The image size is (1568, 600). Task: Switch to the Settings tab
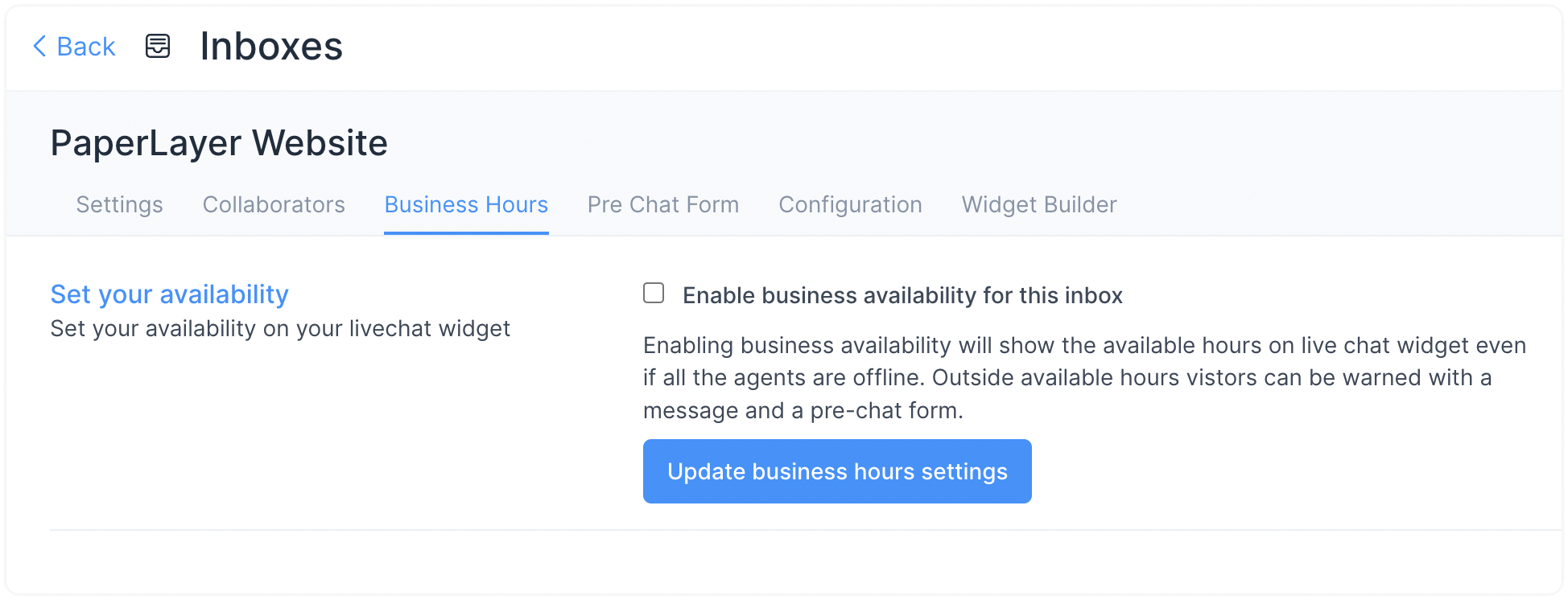(118, 205)
